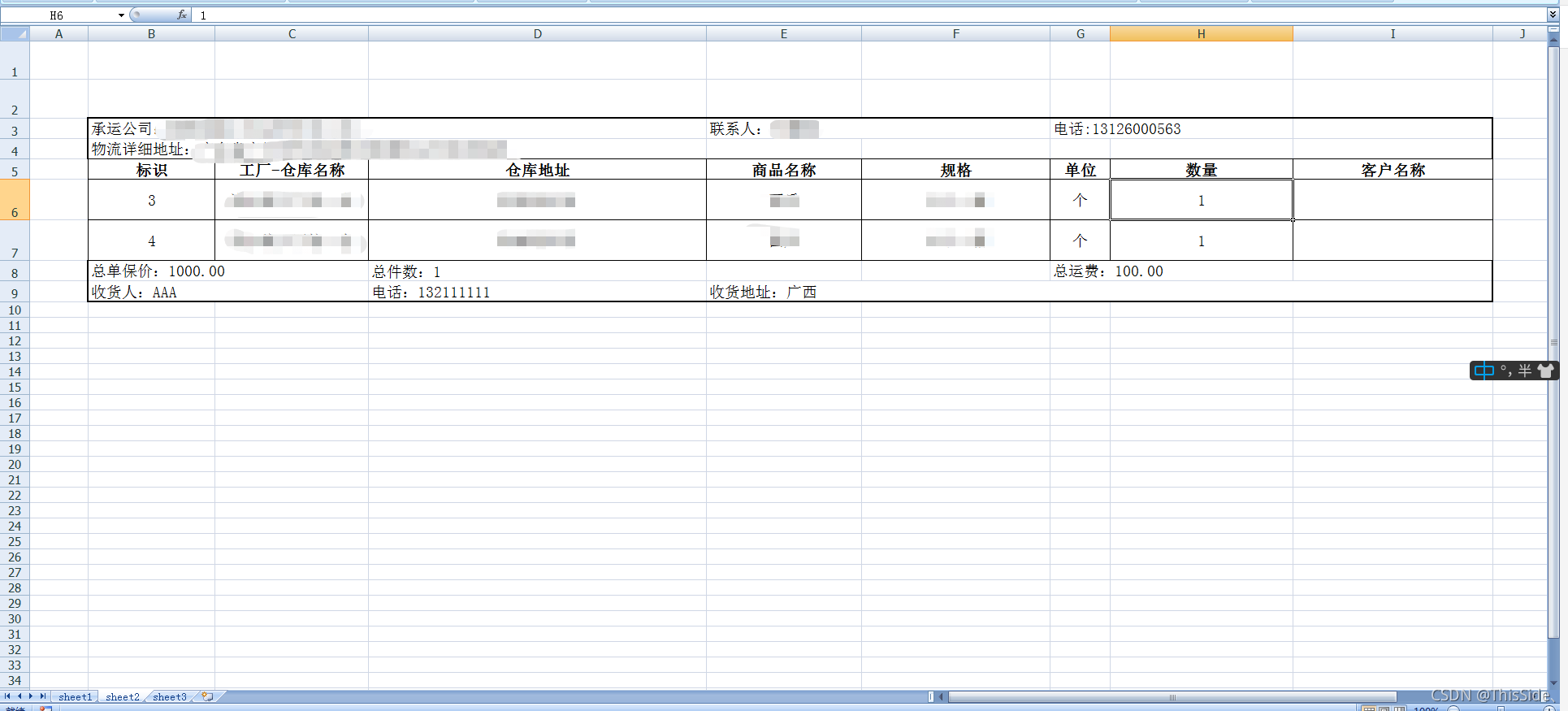Click the 总件数: 1 cell

[537, 271]
